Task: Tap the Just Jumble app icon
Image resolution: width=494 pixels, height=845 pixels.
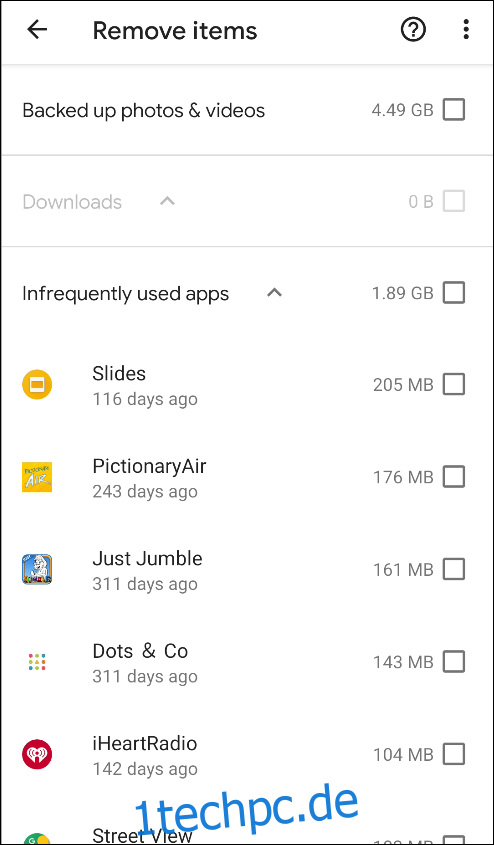Action: [37, 569]
